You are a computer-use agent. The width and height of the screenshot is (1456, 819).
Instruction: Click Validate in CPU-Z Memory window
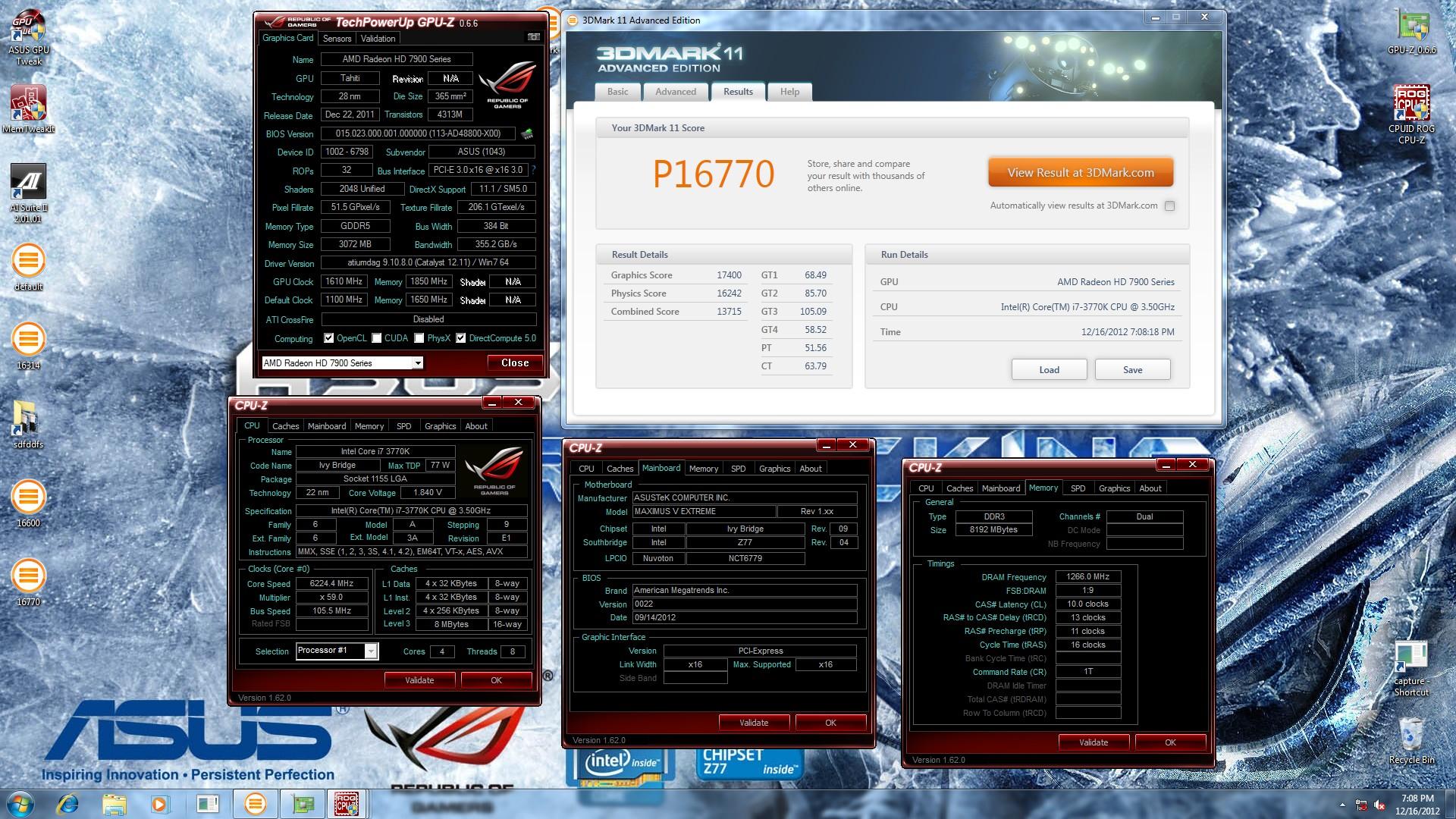pos(1094,742)
